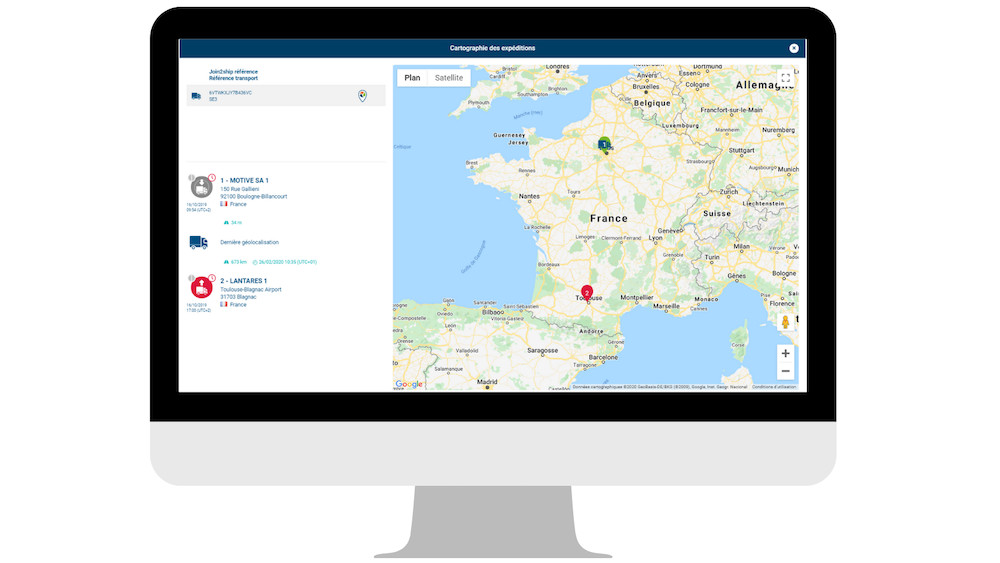Close the Cartographie des expéditions dialog
1000x563 pixels.
point(794,48)
